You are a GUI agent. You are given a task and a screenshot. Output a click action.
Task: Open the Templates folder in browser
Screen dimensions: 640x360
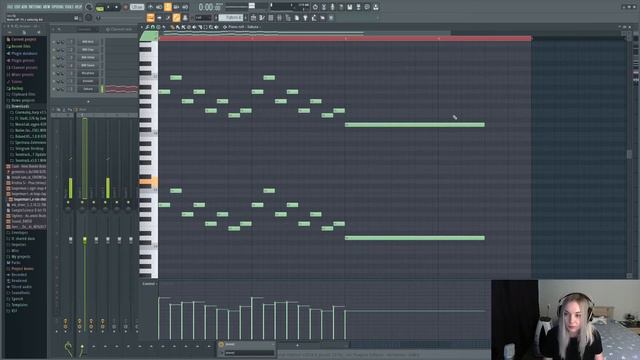point(19,305)
